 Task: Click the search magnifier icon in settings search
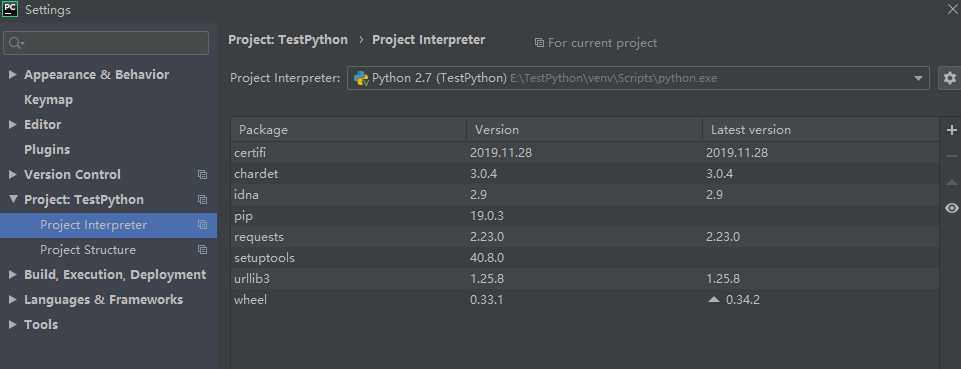tap(16, 43)
